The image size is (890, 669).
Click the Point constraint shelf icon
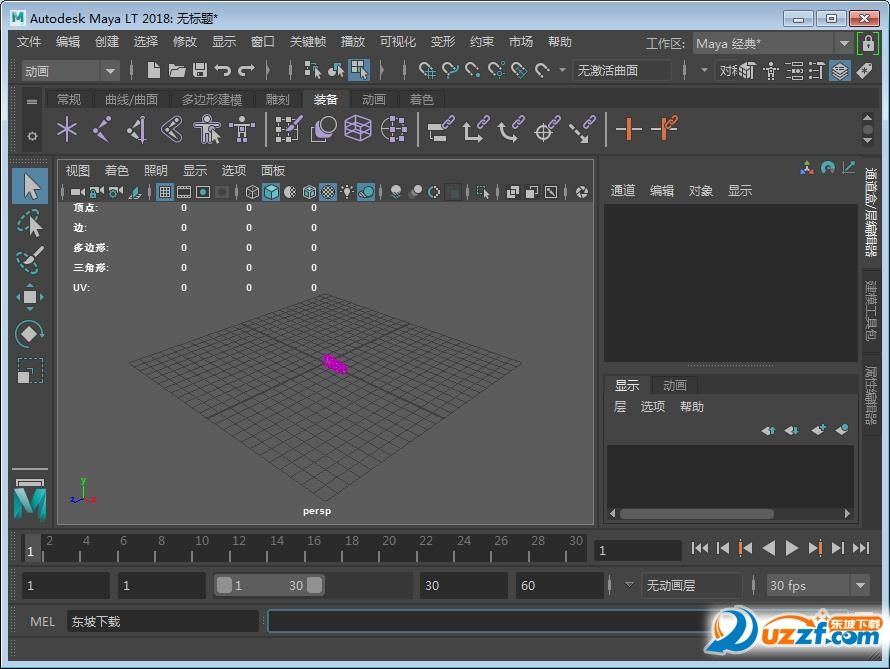476,129
